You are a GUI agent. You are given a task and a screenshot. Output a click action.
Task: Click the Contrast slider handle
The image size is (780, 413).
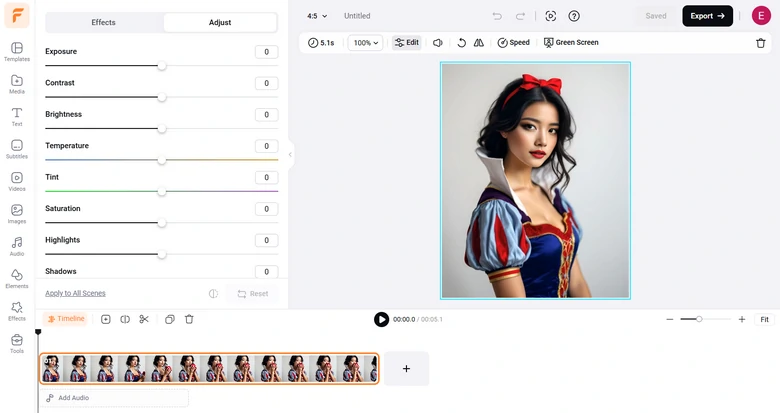tap(162, 97)
